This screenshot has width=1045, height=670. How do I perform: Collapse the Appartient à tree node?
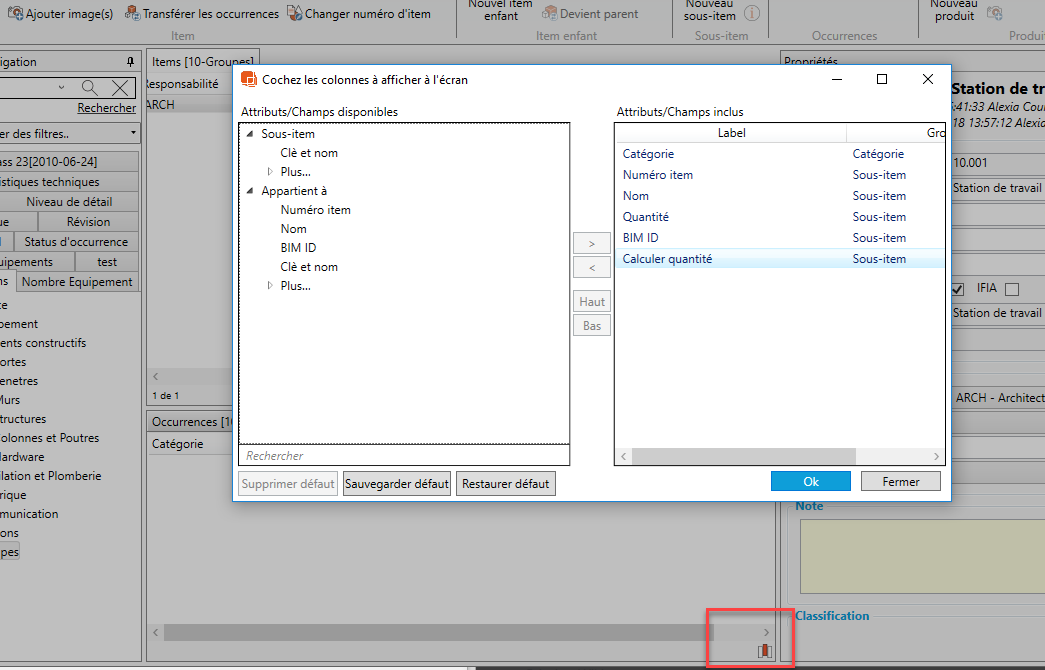pos(249,191)
